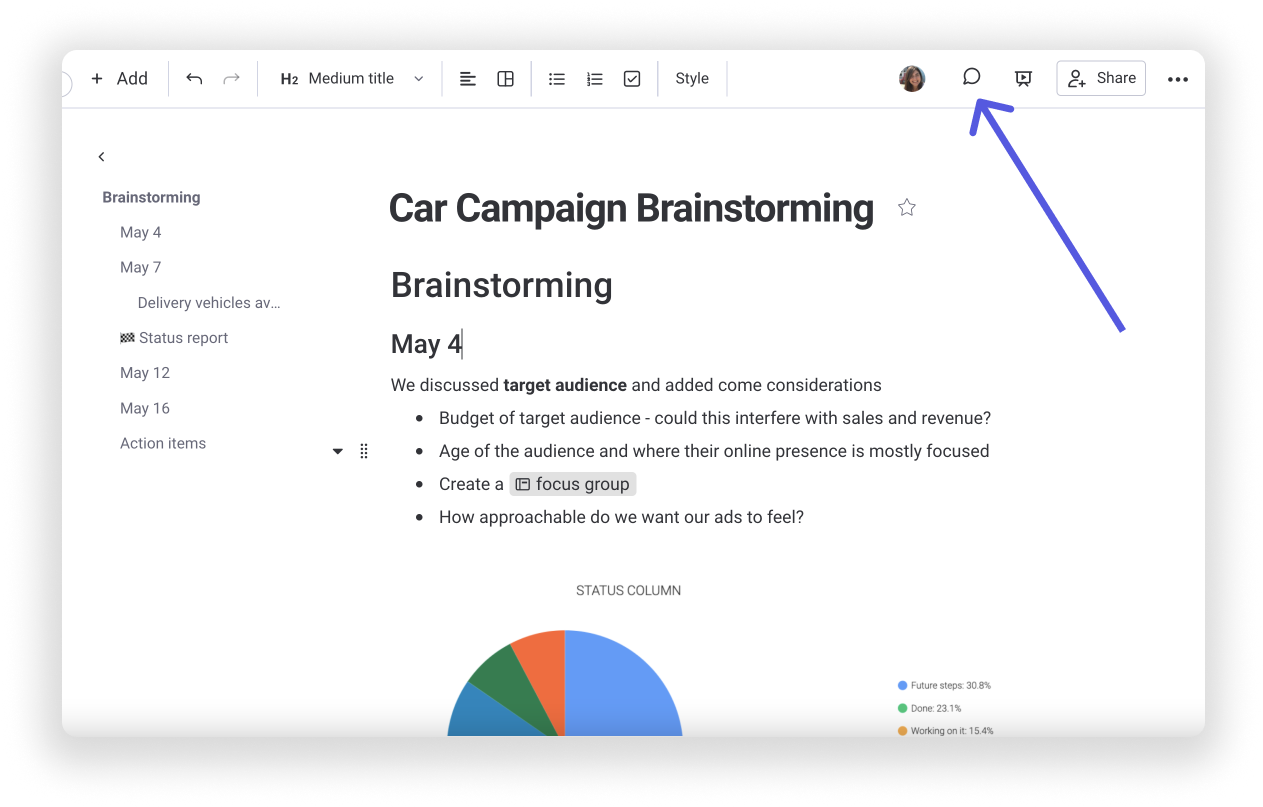The width and height of the screenshot is (1263, 807).
Task: Click the bold 'target audience' text
Action: [x=565, y=385]
